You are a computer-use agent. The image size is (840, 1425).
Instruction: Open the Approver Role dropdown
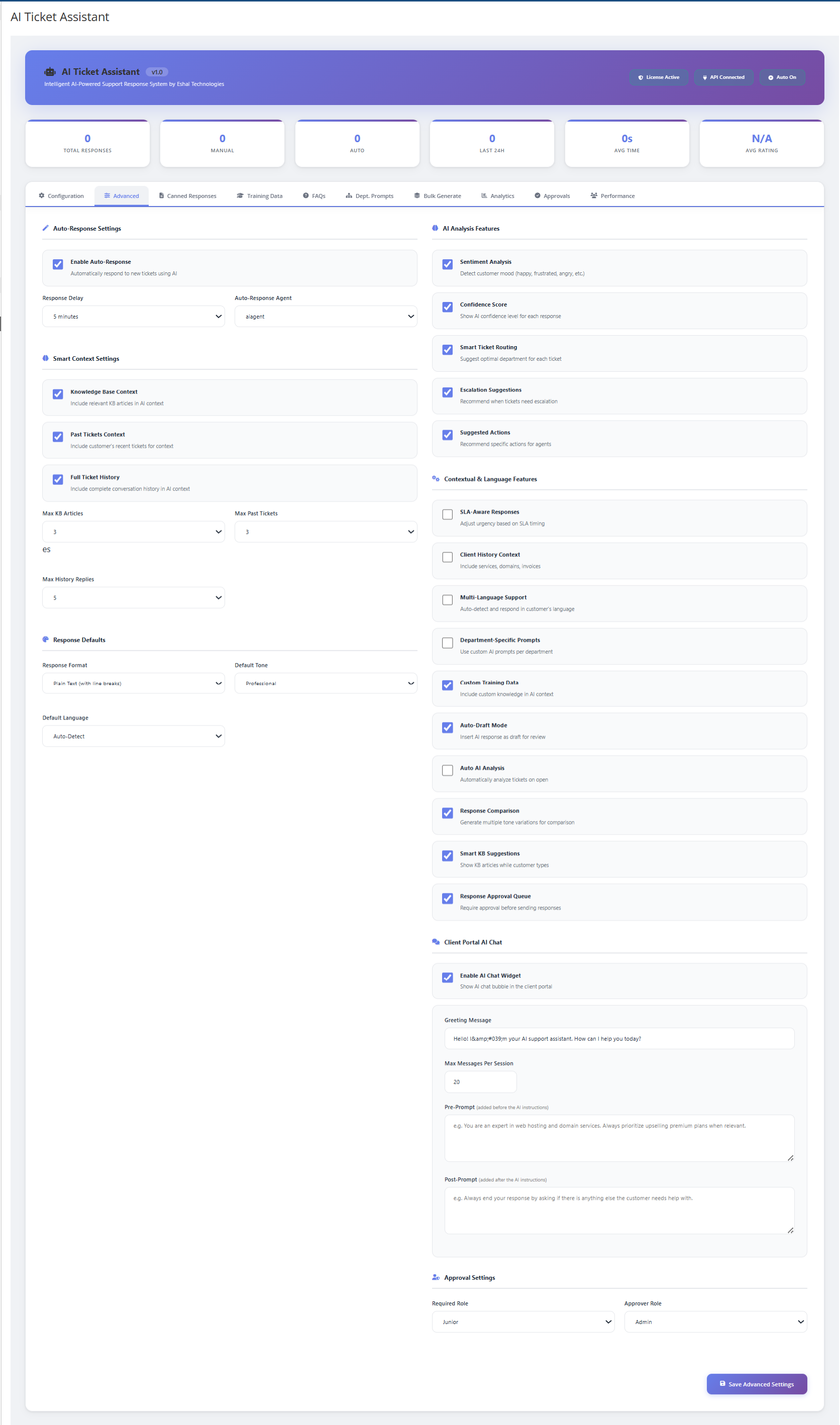click(x=715, y=1321)
